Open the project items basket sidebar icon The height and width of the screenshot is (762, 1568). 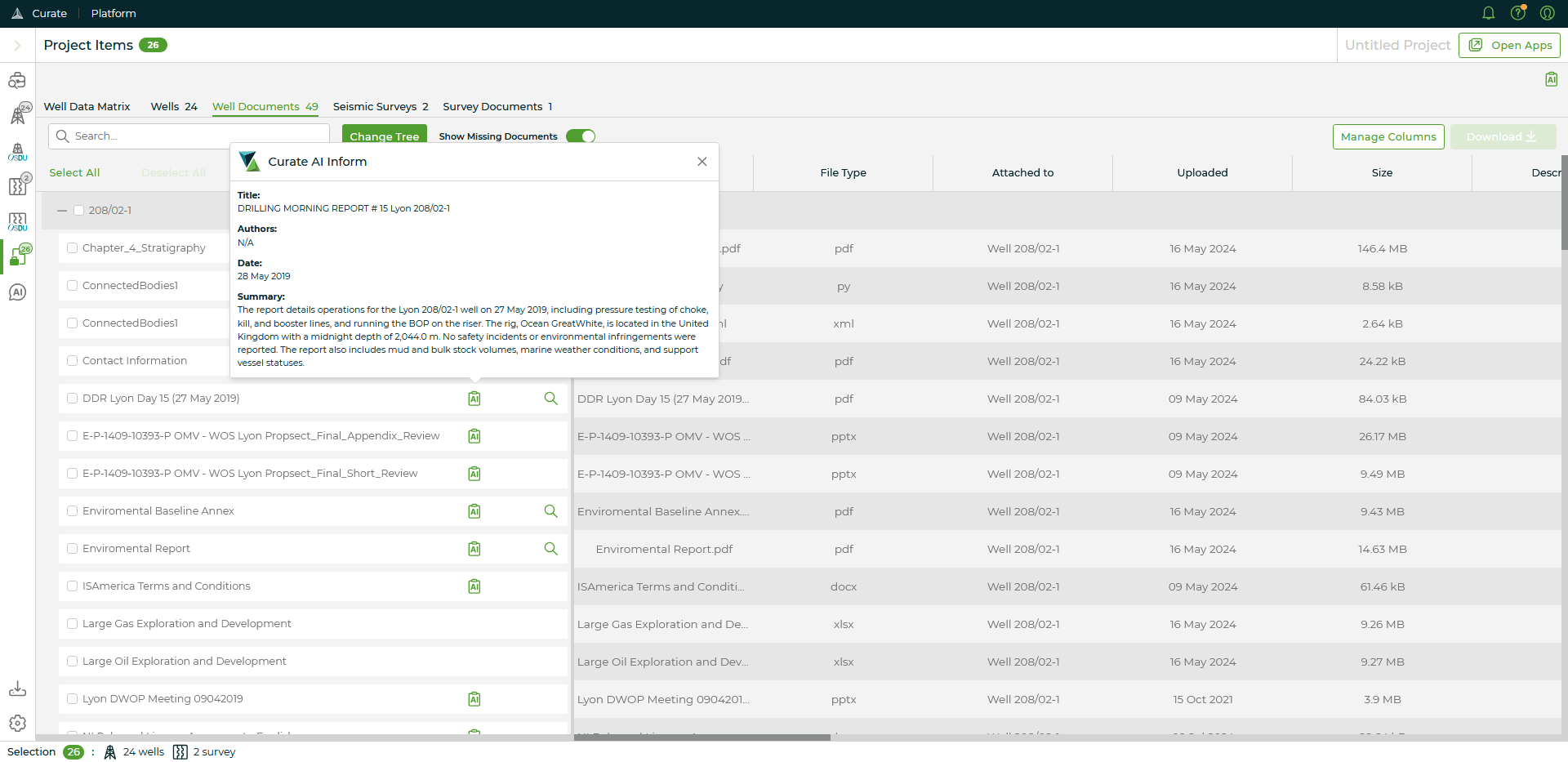[19, 256]
